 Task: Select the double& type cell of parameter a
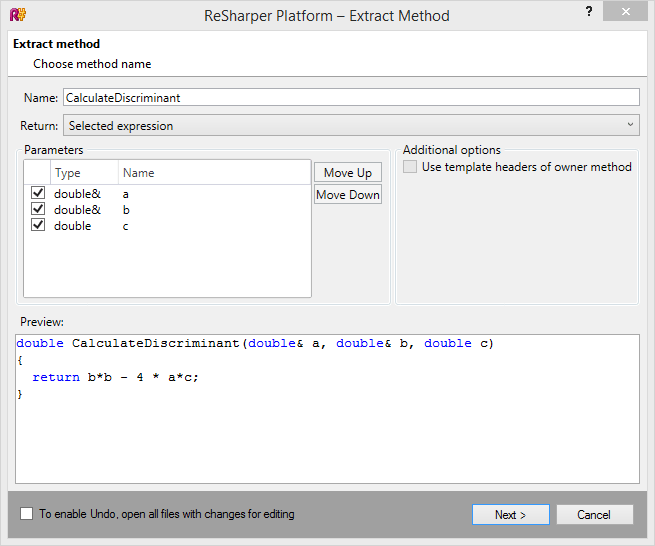77,194
